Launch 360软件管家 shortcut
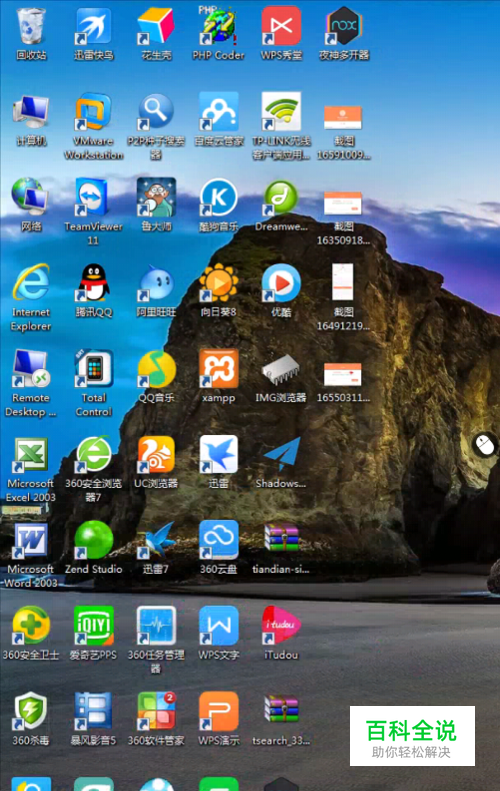The width and height of the screenshot is (500, 791). click(156, 711)
